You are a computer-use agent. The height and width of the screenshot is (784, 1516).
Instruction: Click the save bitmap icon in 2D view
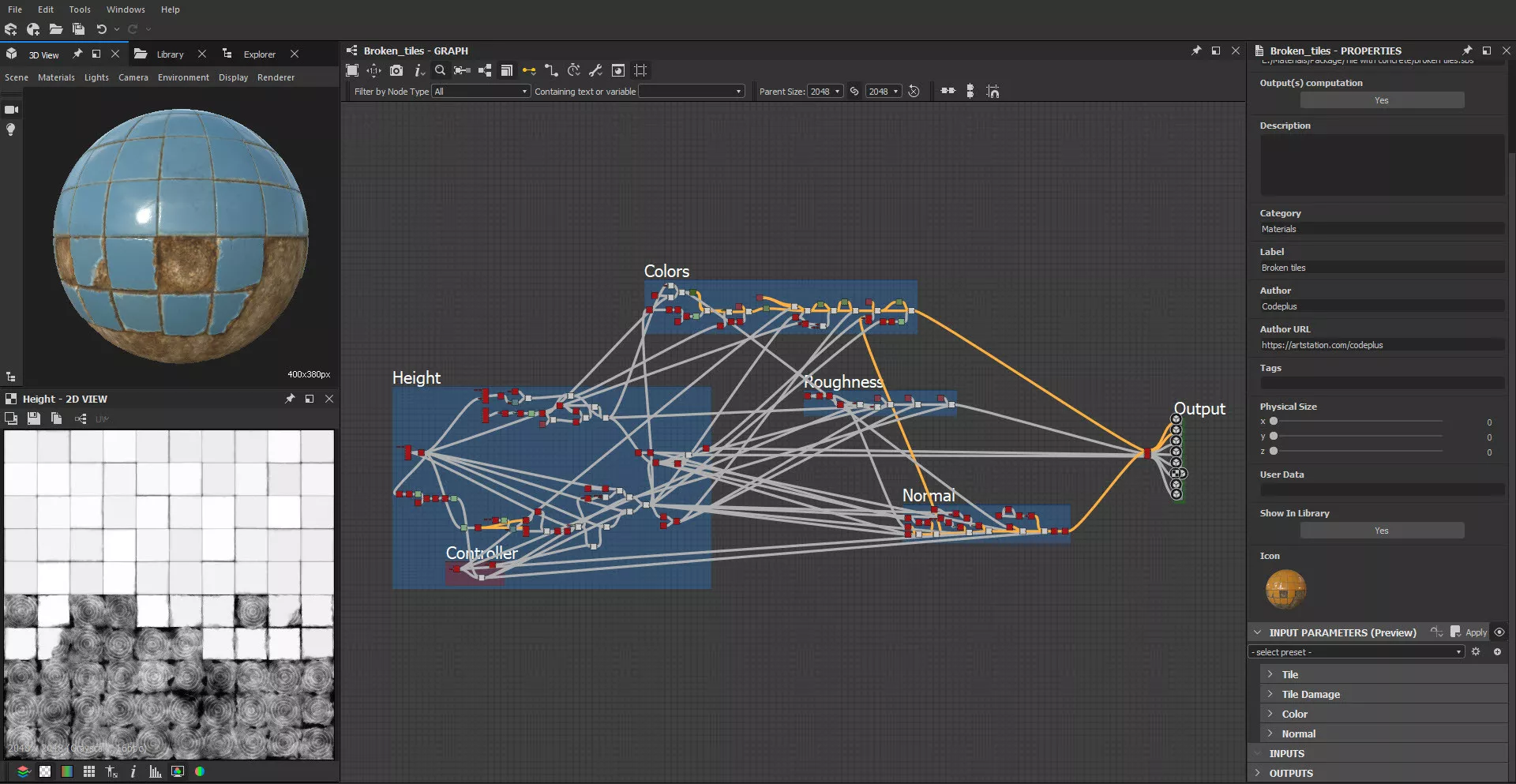tap(33, 418)
